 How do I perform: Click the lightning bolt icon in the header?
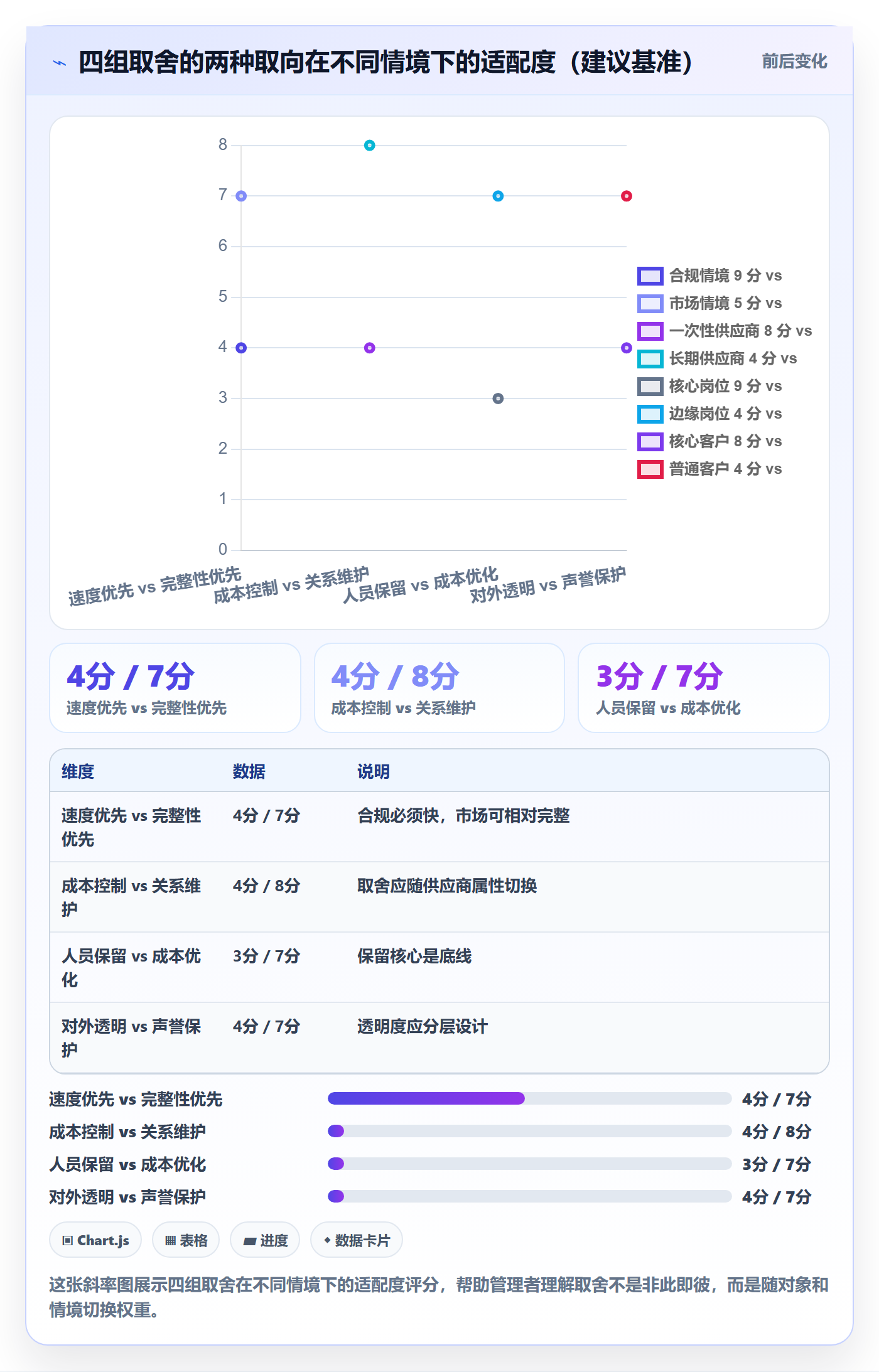(60, 63)
